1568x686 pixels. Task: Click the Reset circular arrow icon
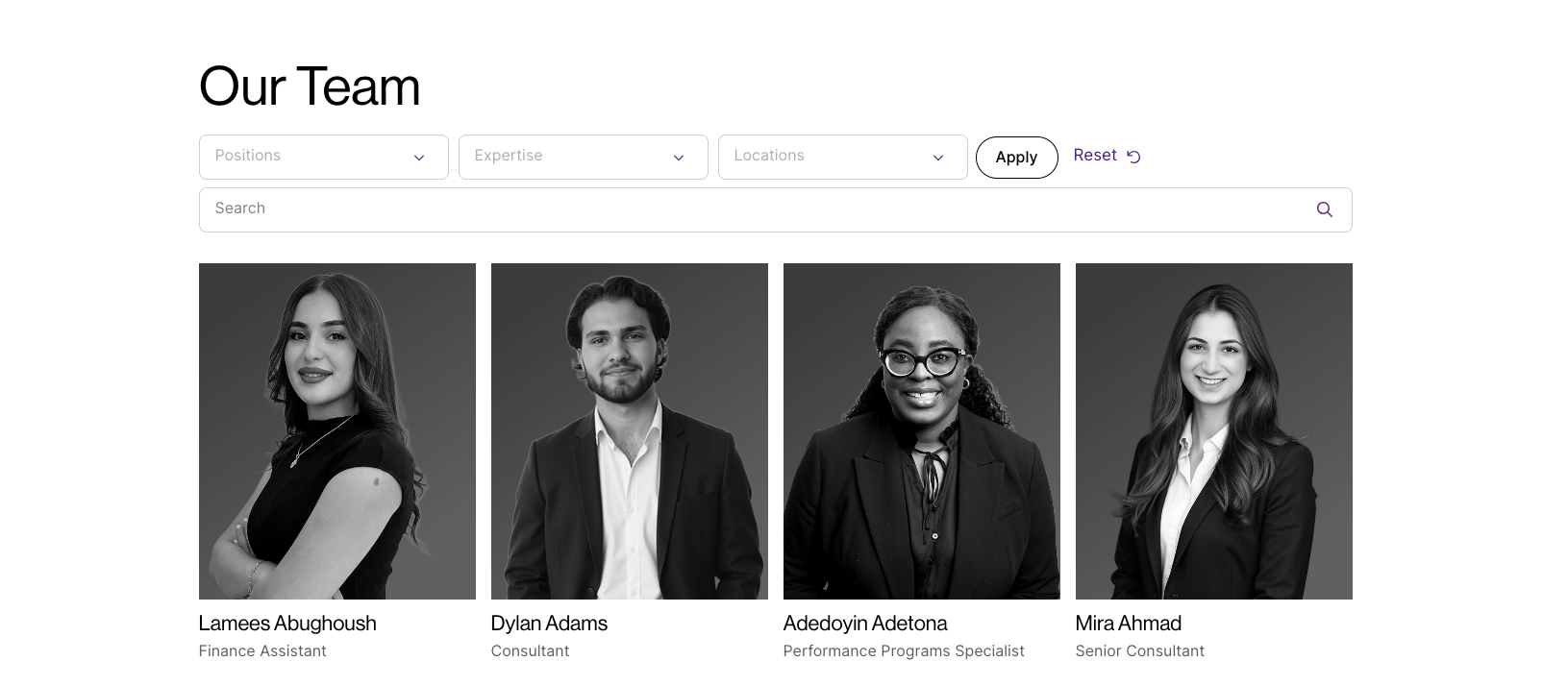click(1133, 157)
